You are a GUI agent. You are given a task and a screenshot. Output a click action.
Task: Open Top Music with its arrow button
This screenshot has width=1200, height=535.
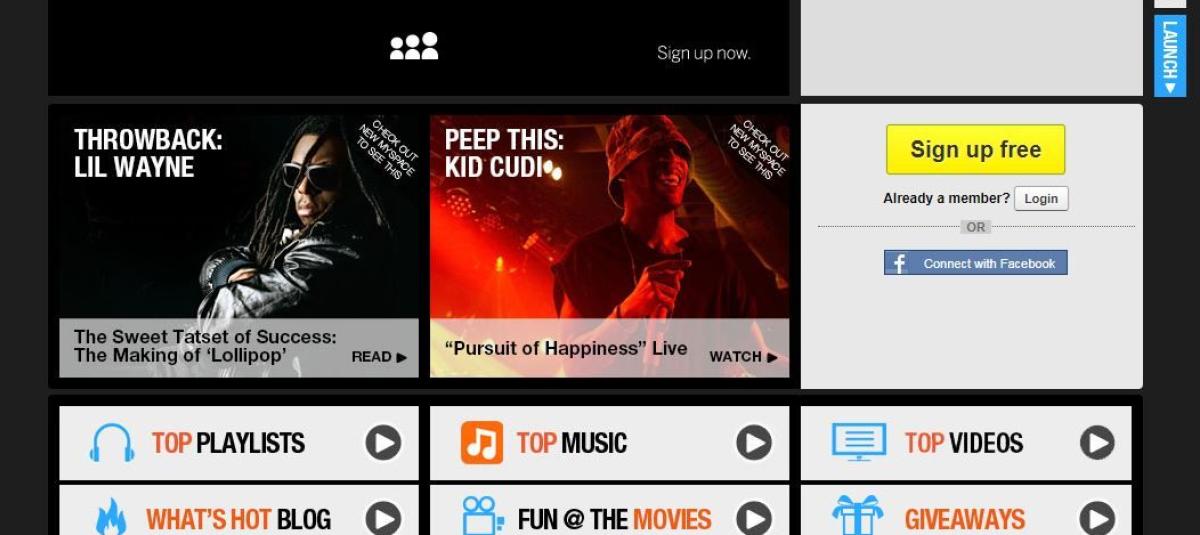[754, 443]
